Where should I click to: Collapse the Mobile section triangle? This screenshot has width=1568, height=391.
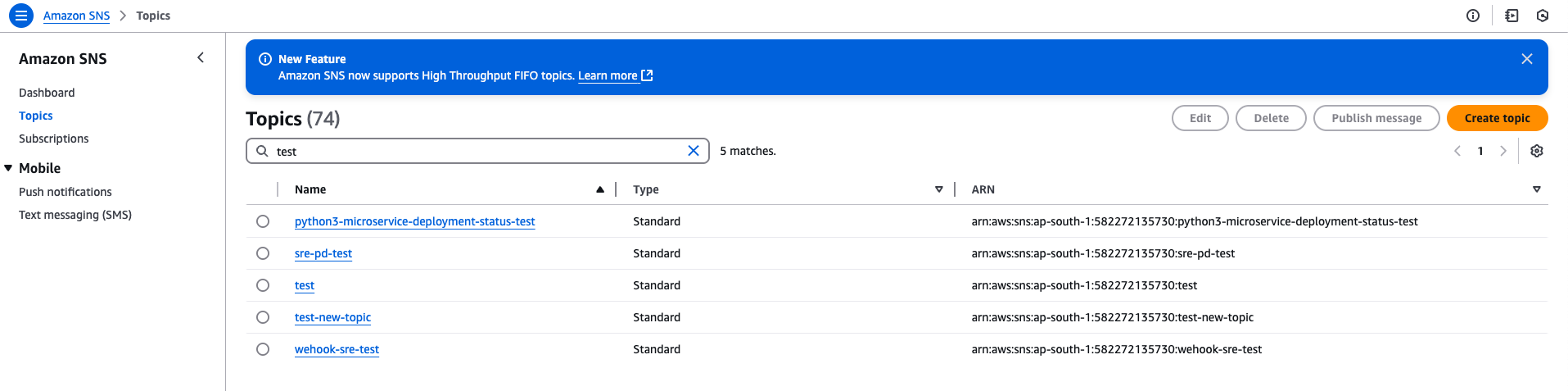pyautogui.click(x=8, y=168)
